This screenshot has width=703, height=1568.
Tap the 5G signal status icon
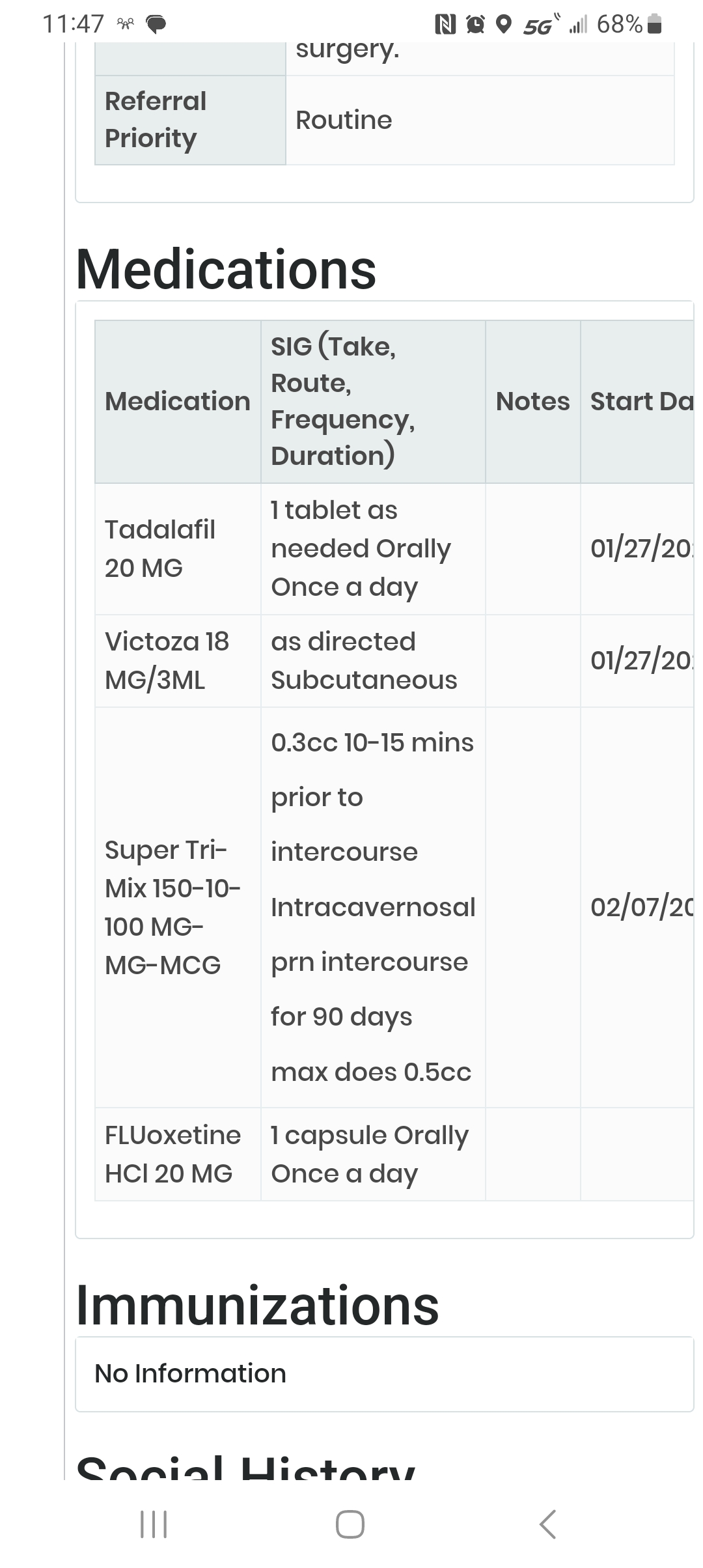pyautogui.click(x=540, y=25)
